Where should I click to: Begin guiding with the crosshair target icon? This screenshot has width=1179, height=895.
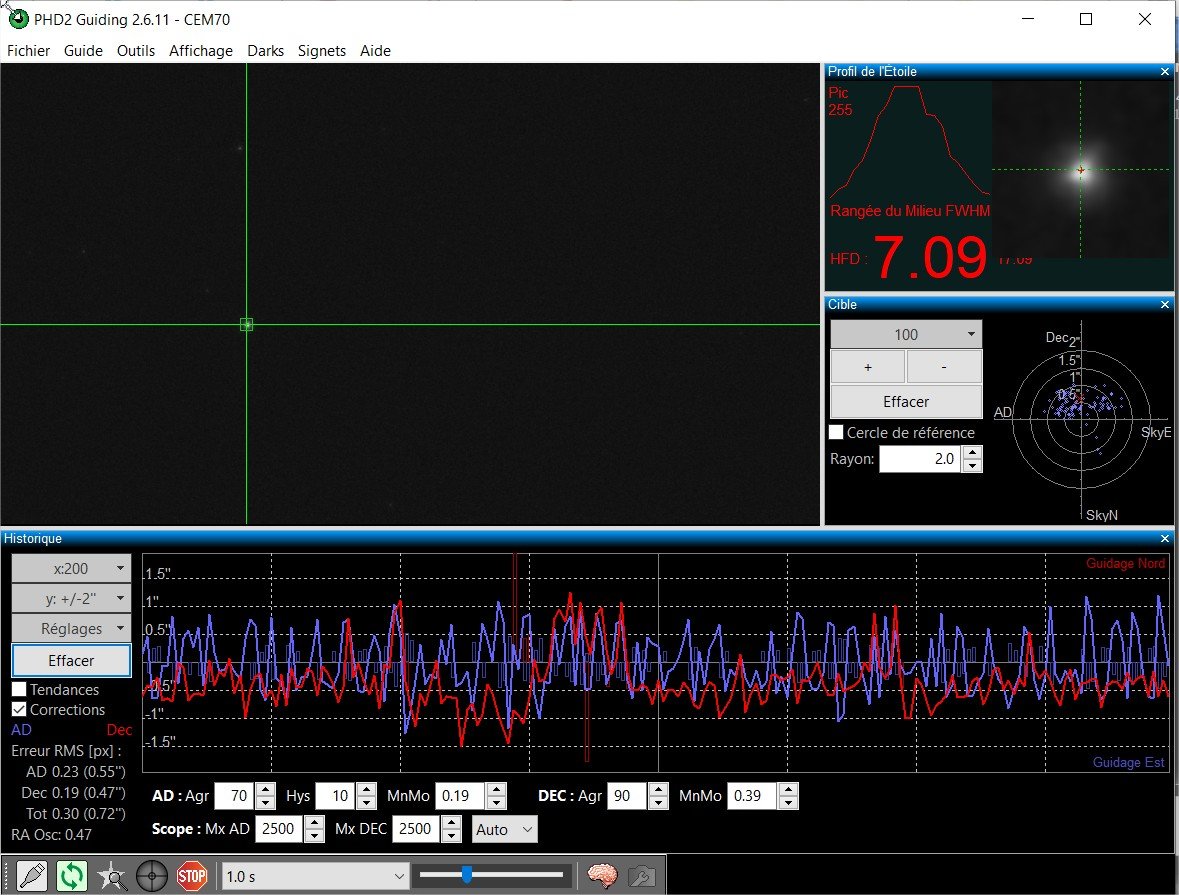point(151,876)
